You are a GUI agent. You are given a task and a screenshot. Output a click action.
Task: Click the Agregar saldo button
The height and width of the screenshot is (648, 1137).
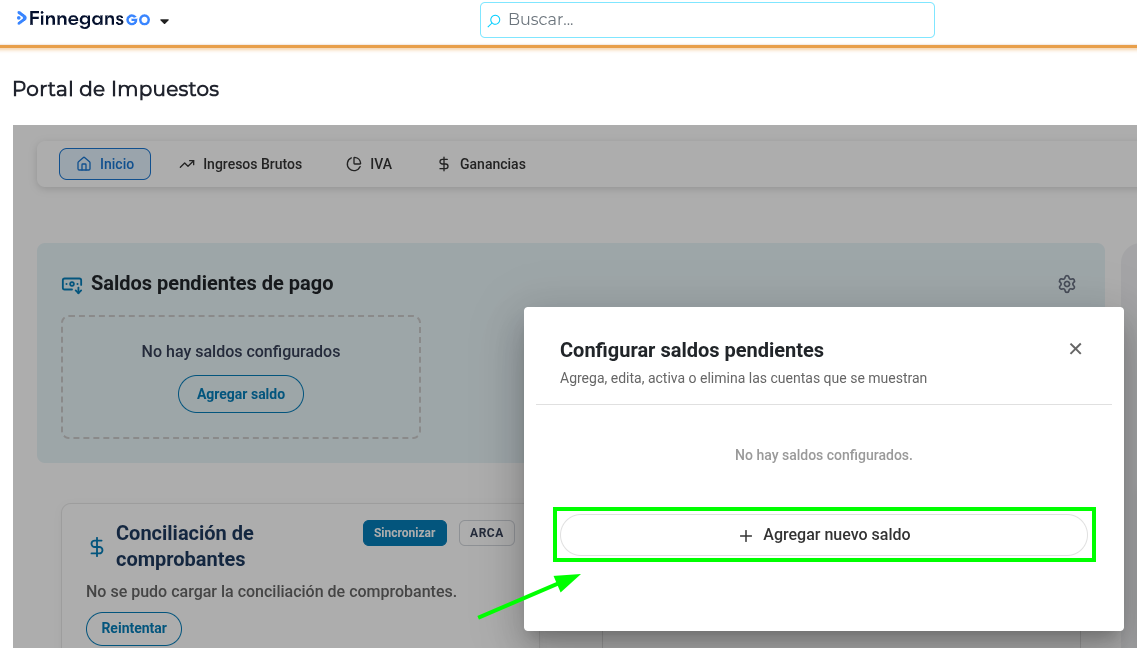tap(241, 394)
